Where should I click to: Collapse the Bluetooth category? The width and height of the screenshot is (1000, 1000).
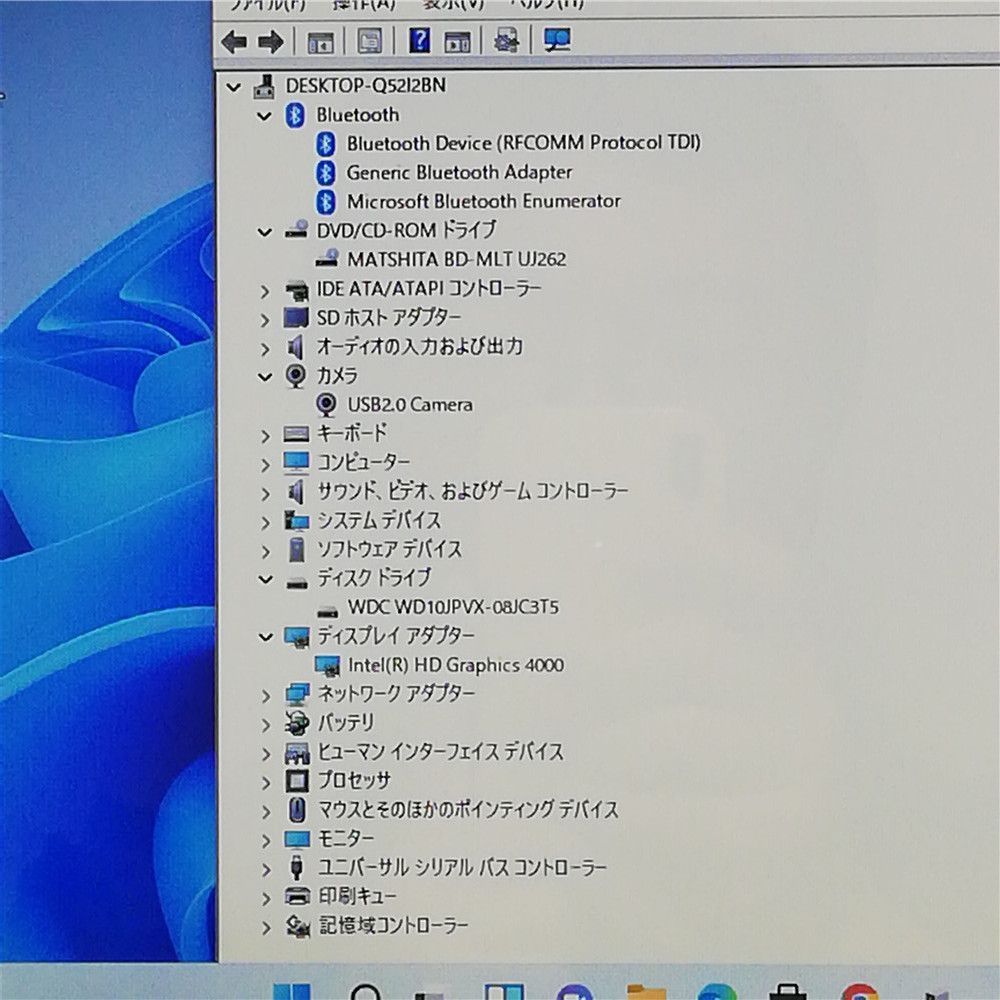click(x=265, y=116)
